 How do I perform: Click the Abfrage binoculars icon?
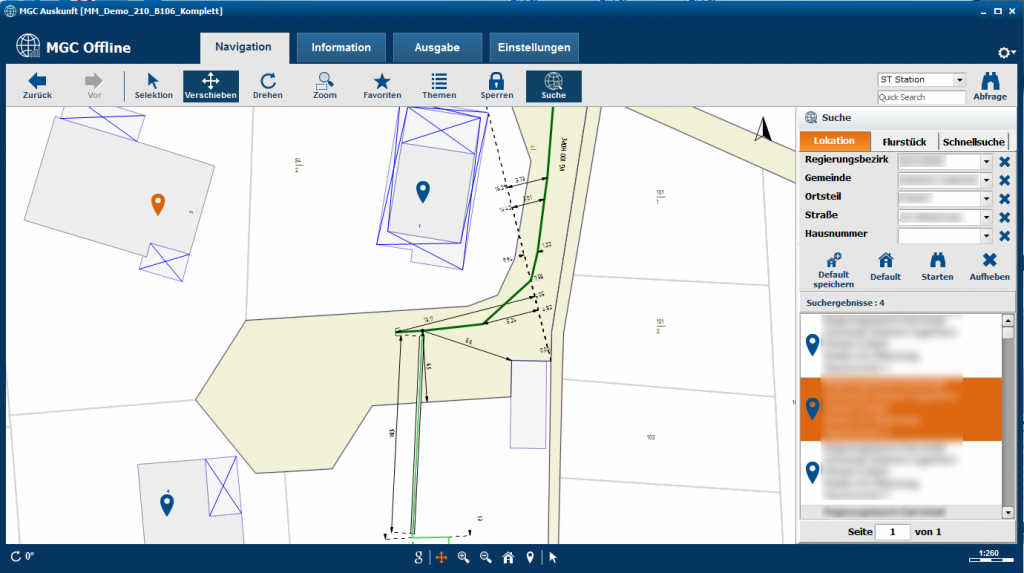989,86
